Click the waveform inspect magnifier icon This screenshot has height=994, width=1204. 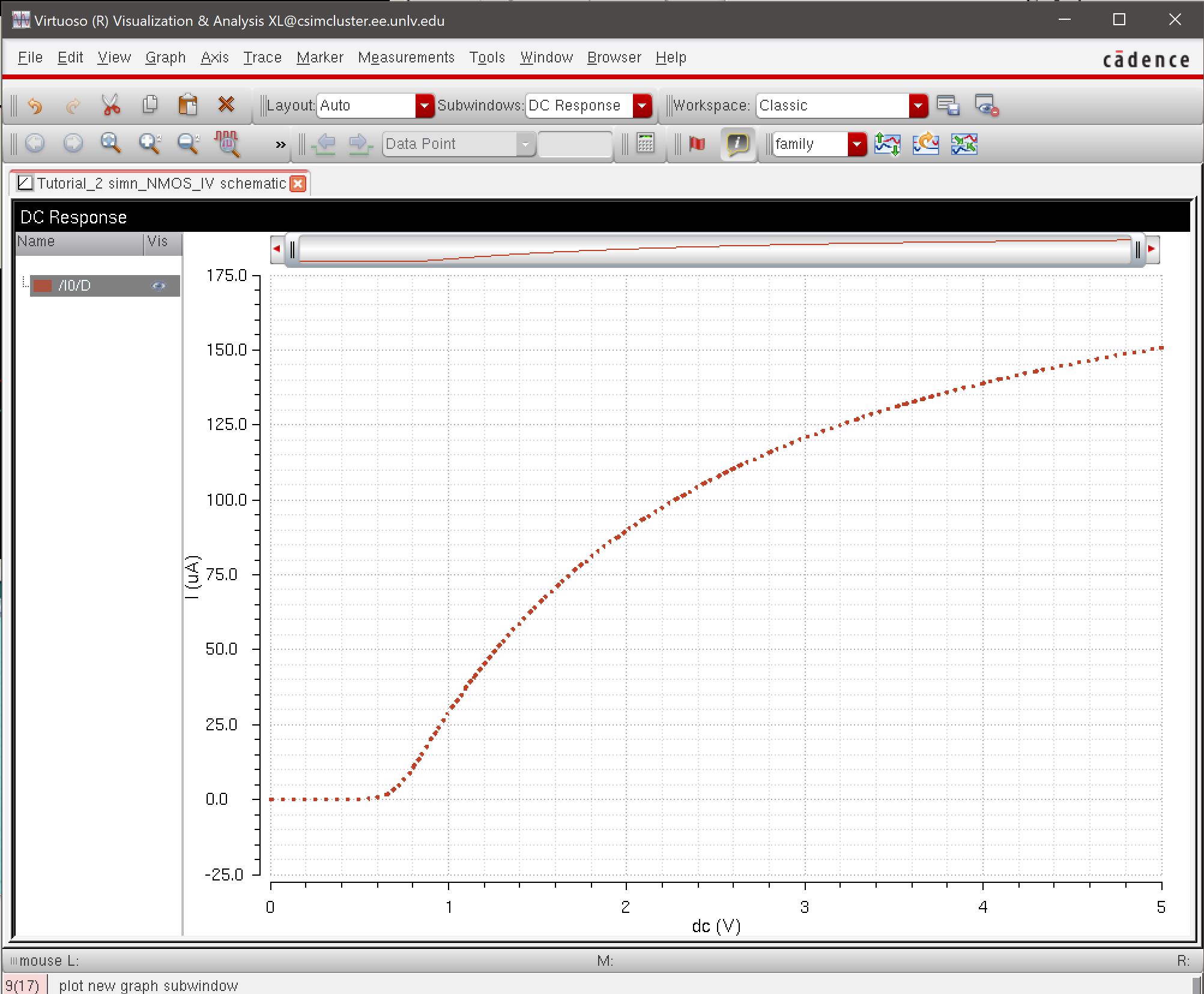click(227, 144)
